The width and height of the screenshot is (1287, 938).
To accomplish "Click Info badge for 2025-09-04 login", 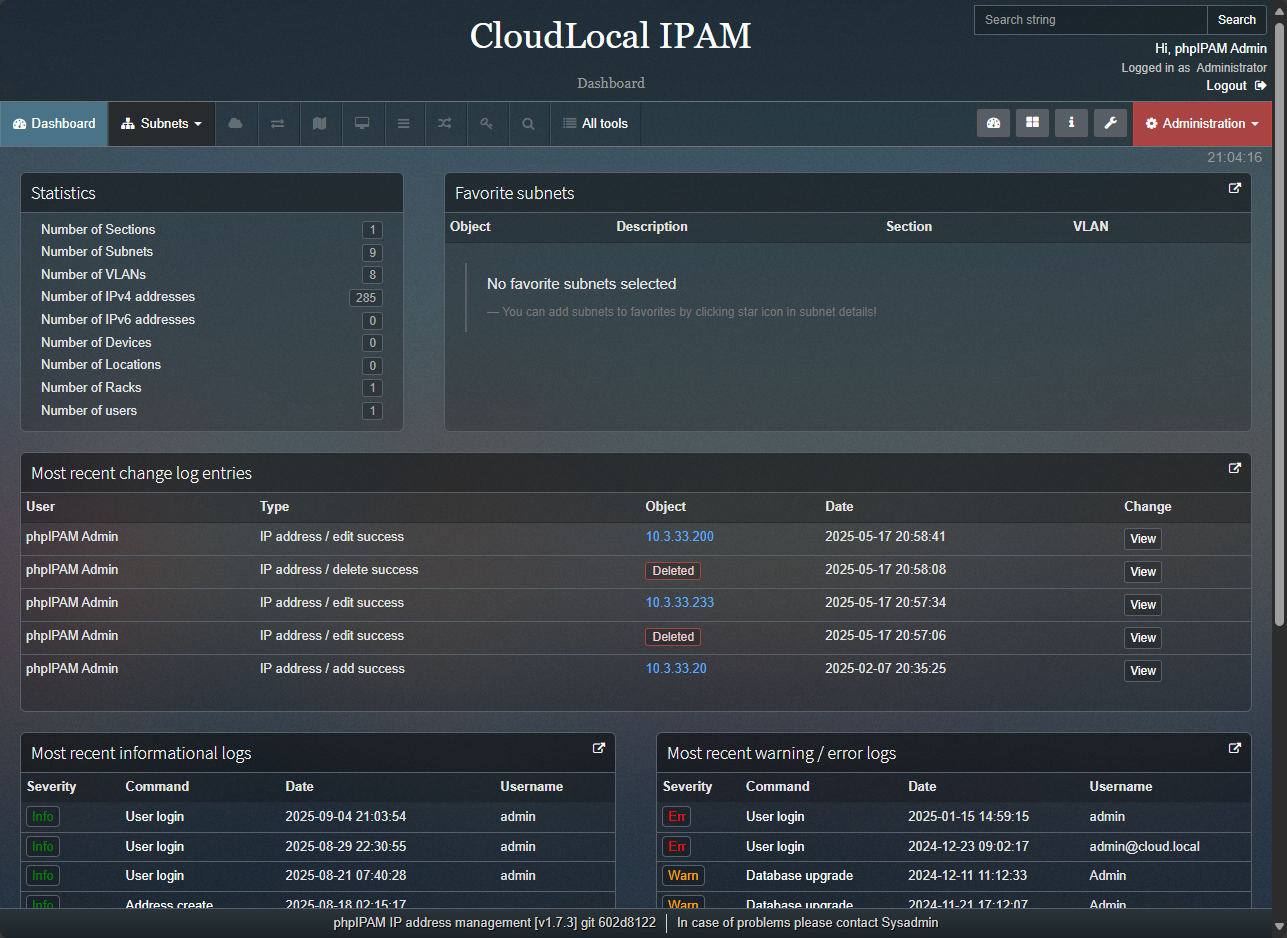I will click(43, 817).
